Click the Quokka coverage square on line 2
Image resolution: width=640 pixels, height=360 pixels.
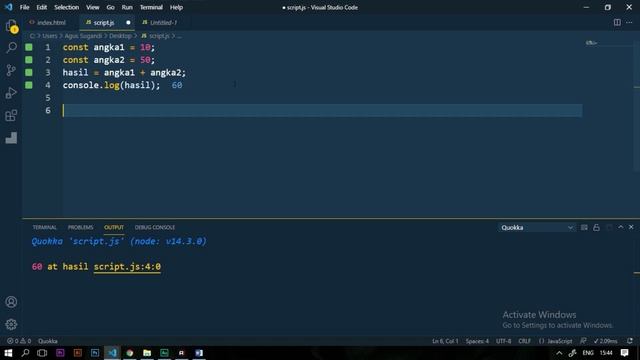point(29,60)
